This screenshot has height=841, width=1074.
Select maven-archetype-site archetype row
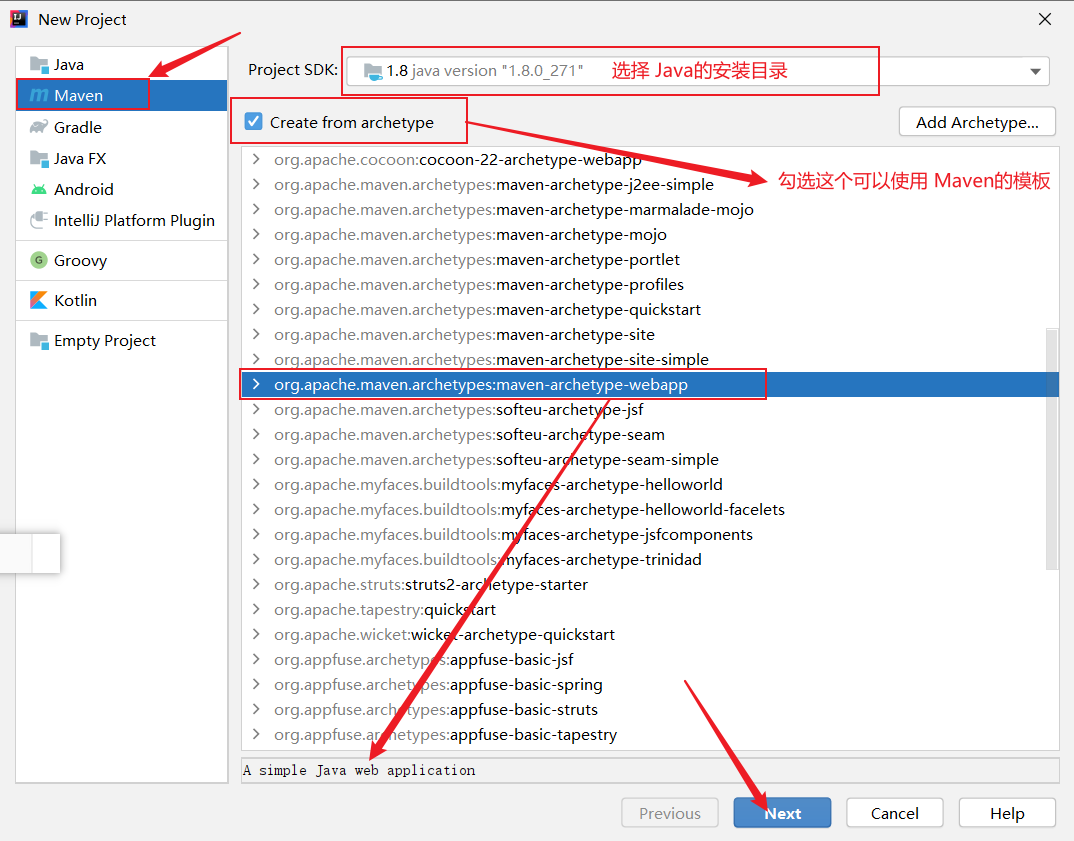pos(650,334)
